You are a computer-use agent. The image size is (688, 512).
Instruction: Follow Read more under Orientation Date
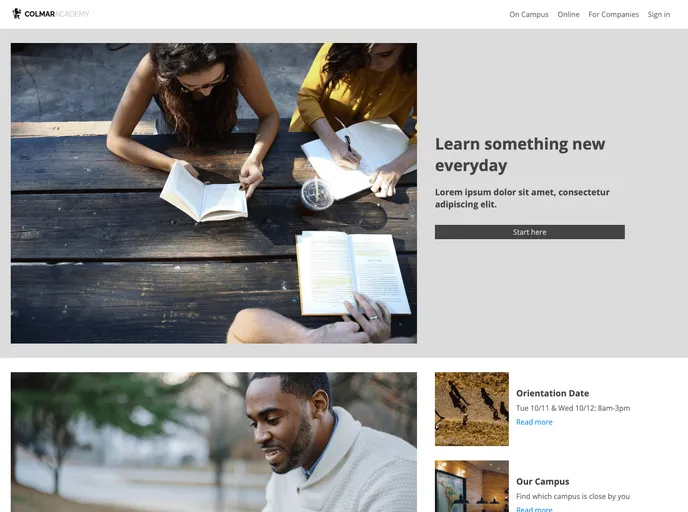coord(534,422)
